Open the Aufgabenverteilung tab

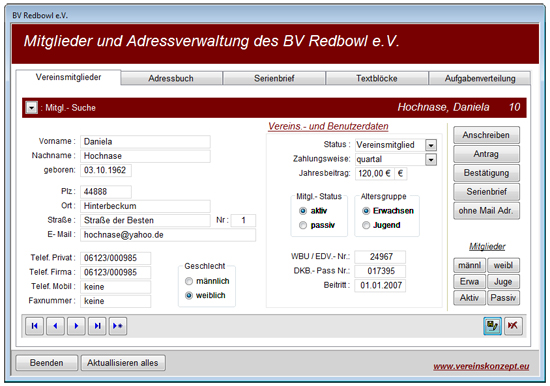[x=480, y=78]
